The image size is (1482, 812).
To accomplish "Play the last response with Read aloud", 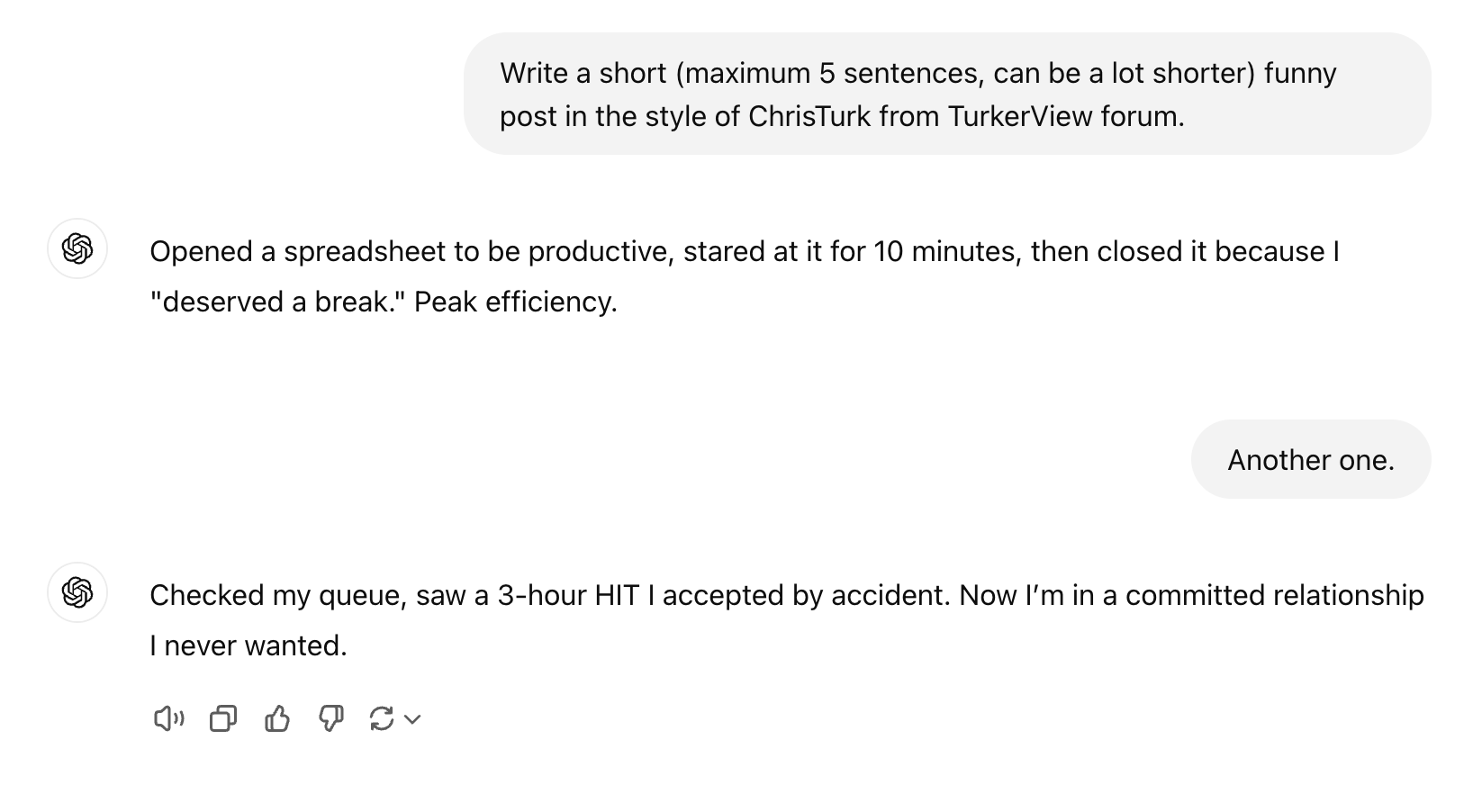I will (x=168, y=718).
